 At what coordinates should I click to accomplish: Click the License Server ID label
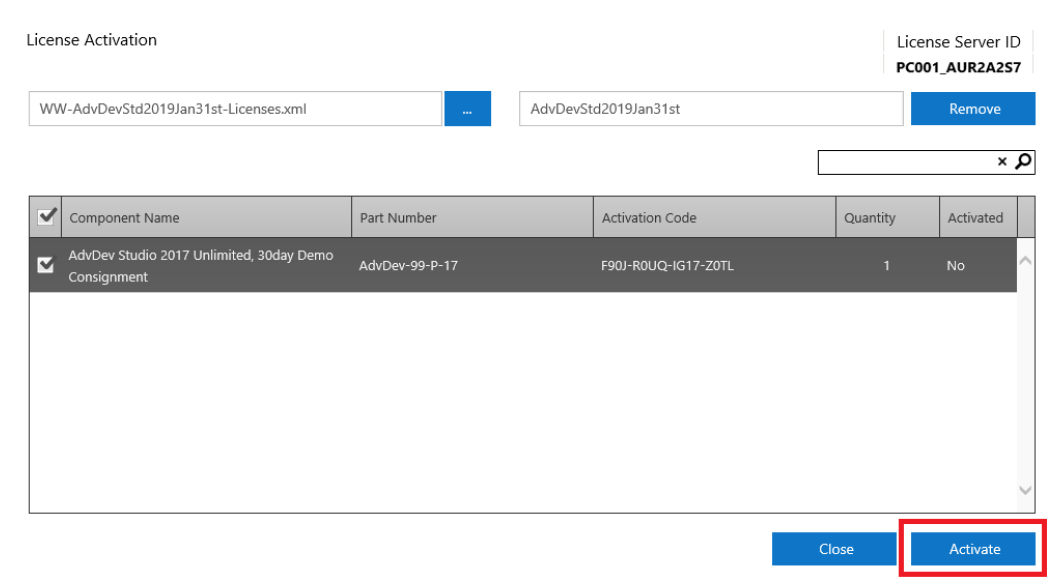[x=959, y=42]
